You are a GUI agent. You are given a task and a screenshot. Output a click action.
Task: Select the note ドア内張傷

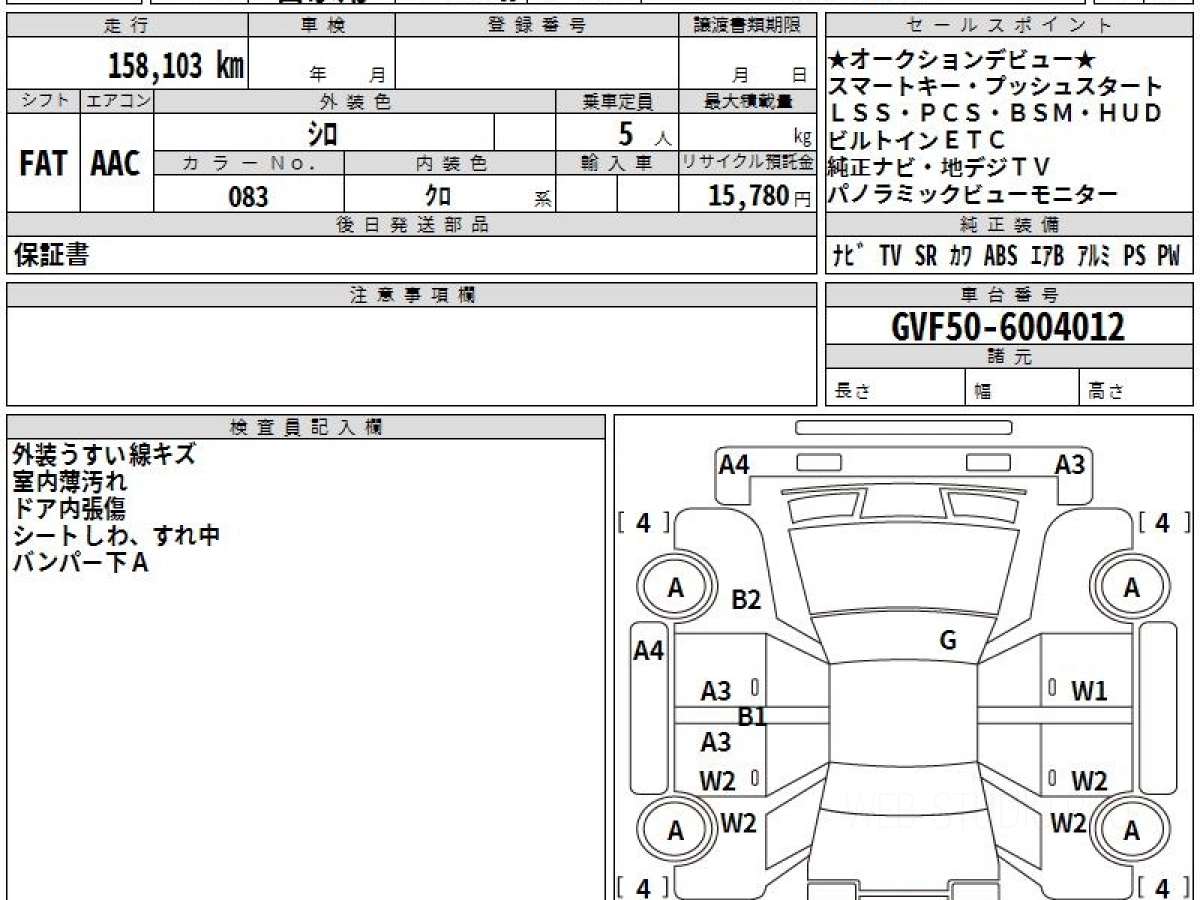point(70,508)
